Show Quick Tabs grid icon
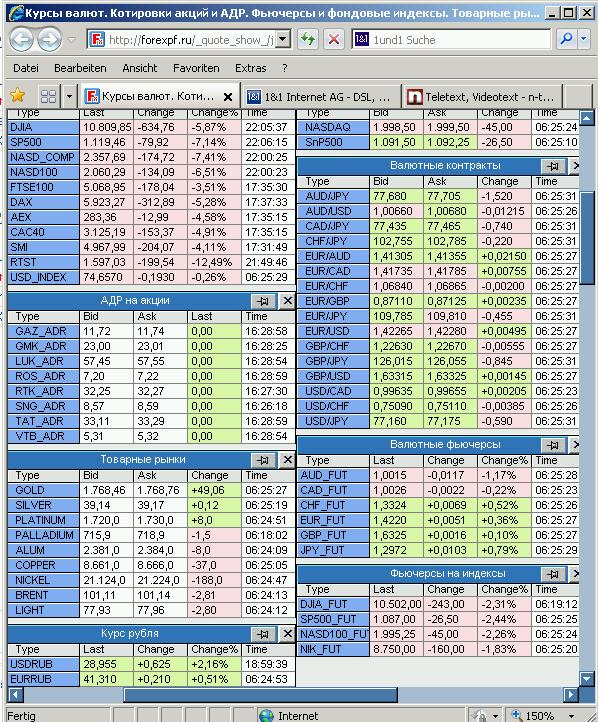The width and height of the screenshot is (598, 722). [x=48, y=96]
